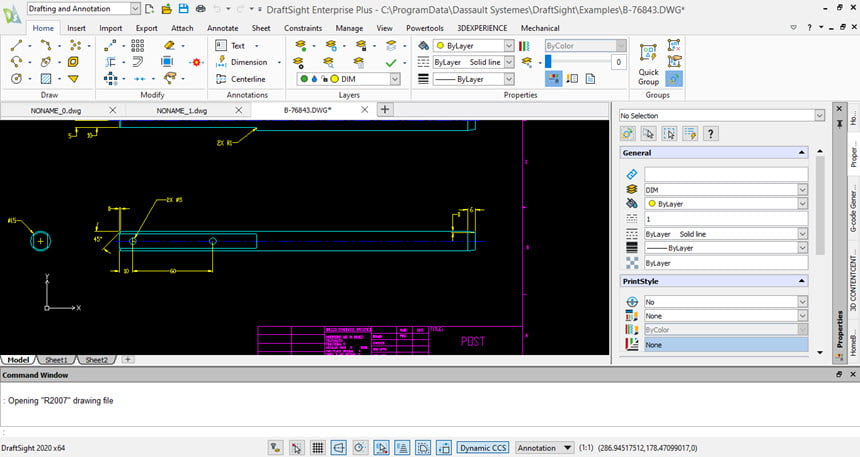Close the Command Window
The image size is (860, 457).
click(853, 374)
